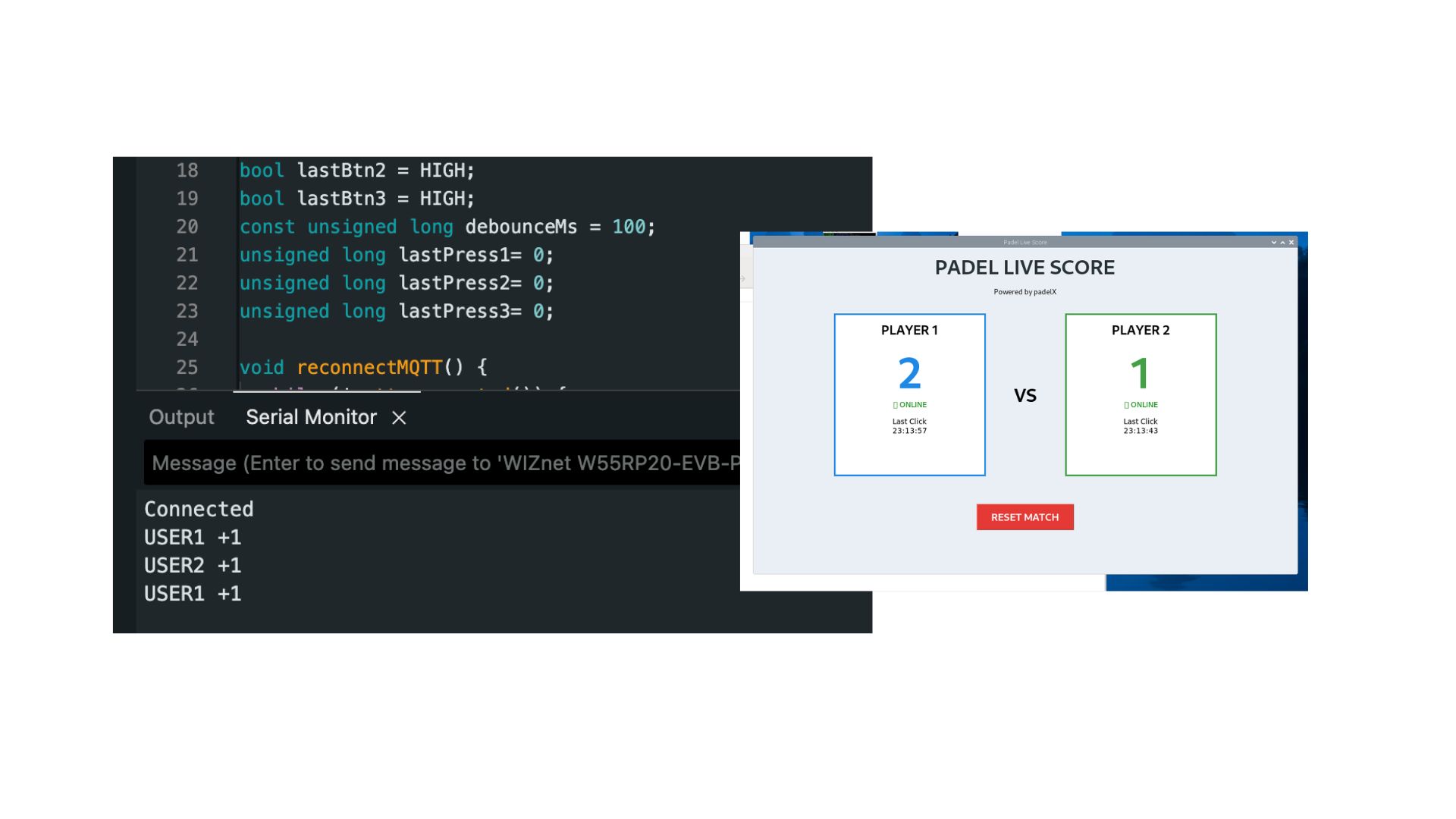The width and height of the screenshot is (1456, 819).
Task: Click the 'lastBtn3' variable on line 19
Action: pyautogui.click(x=341, y=199)
